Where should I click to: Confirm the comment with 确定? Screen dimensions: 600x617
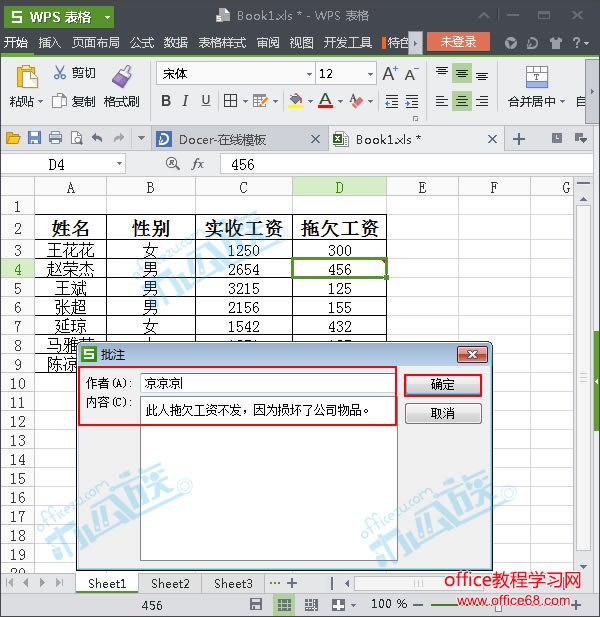[443, 385]
